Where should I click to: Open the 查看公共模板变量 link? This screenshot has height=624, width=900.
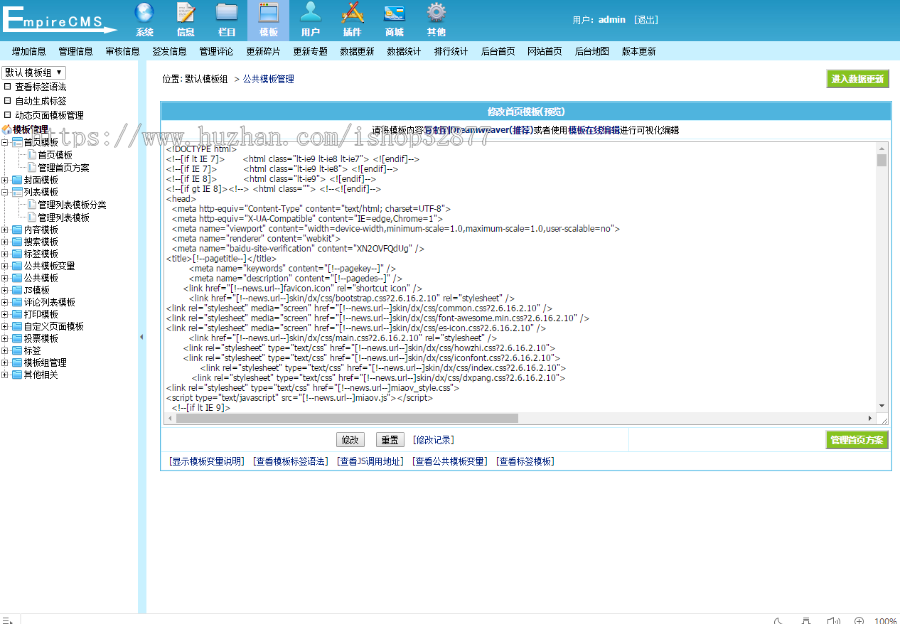(x=450, y=461)
